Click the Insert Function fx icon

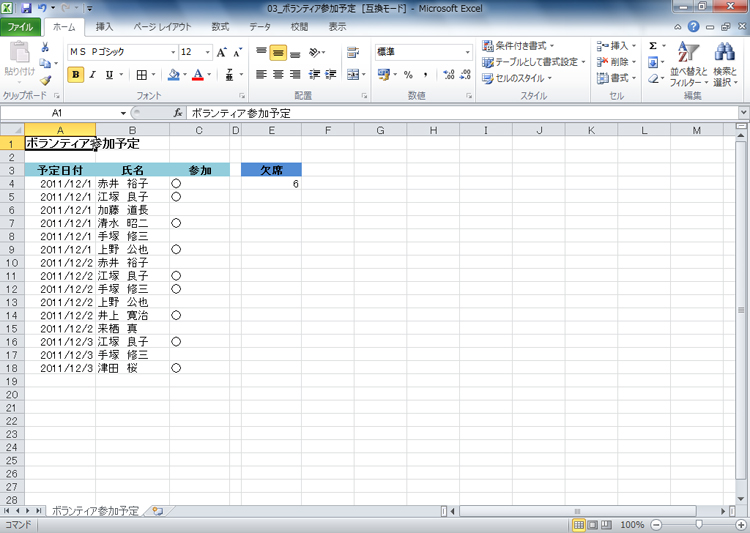pos(178,113)
